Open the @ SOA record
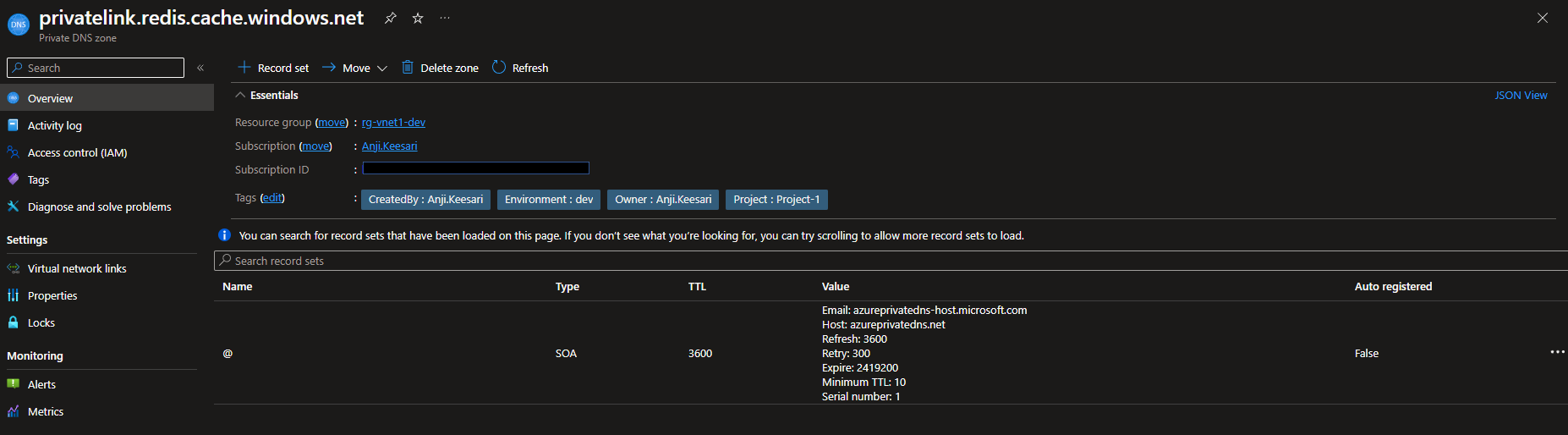1568x435 pixels. point(228,353)
